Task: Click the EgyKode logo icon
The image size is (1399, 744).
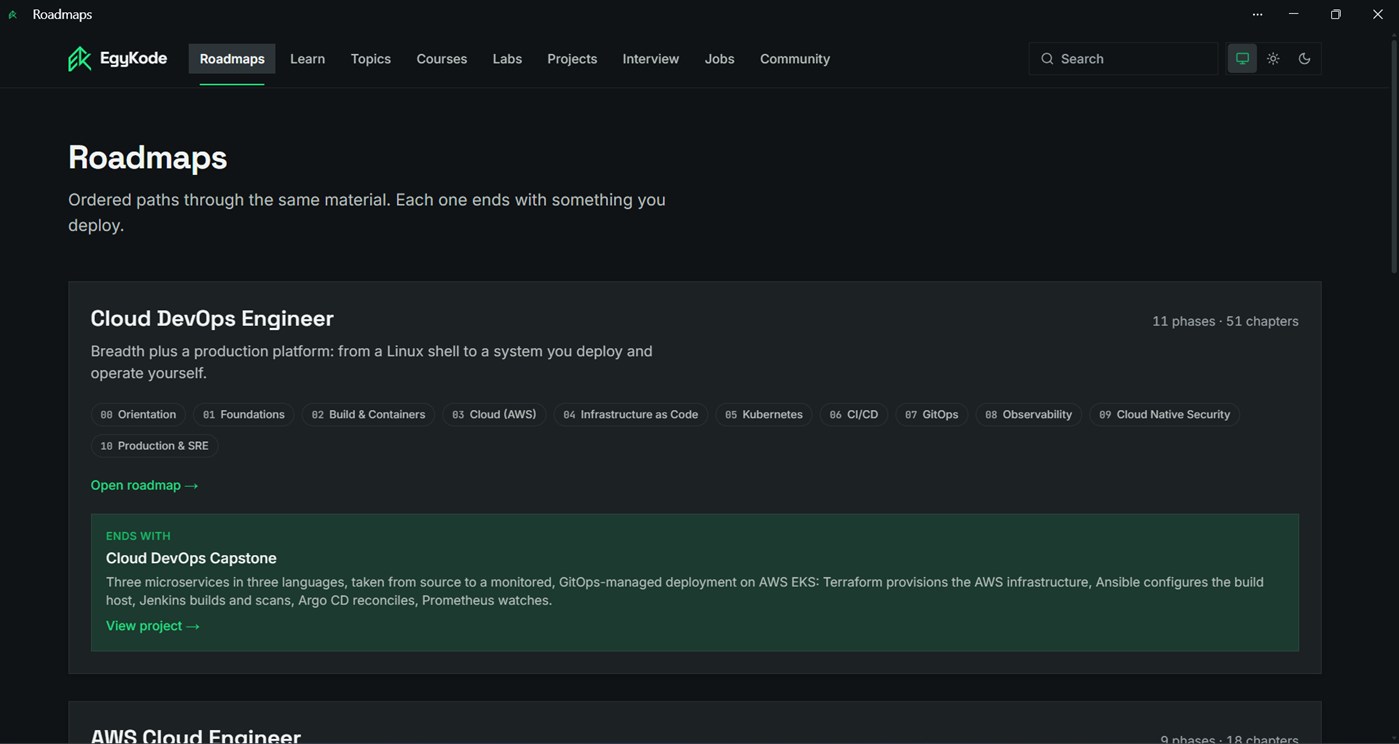Action: pyautogui.click(x=79, y=59)
